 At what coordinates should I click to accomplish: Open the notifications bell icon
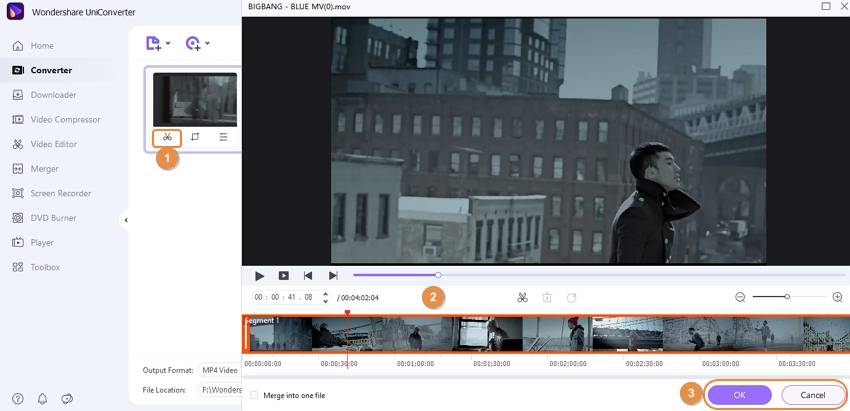[42, 399]
